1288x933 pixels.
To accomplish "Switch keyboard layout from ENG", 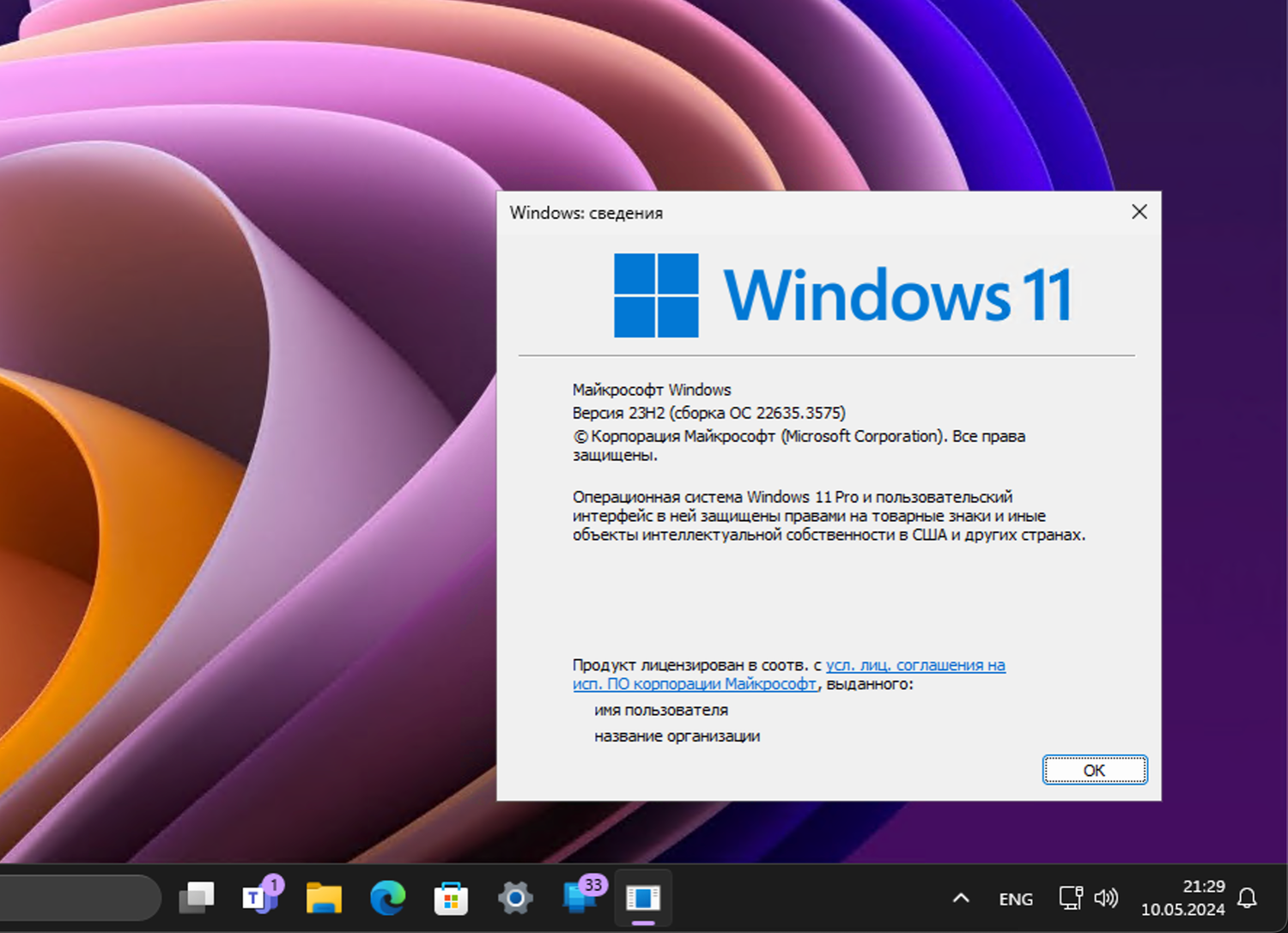I will point(1015,898).
